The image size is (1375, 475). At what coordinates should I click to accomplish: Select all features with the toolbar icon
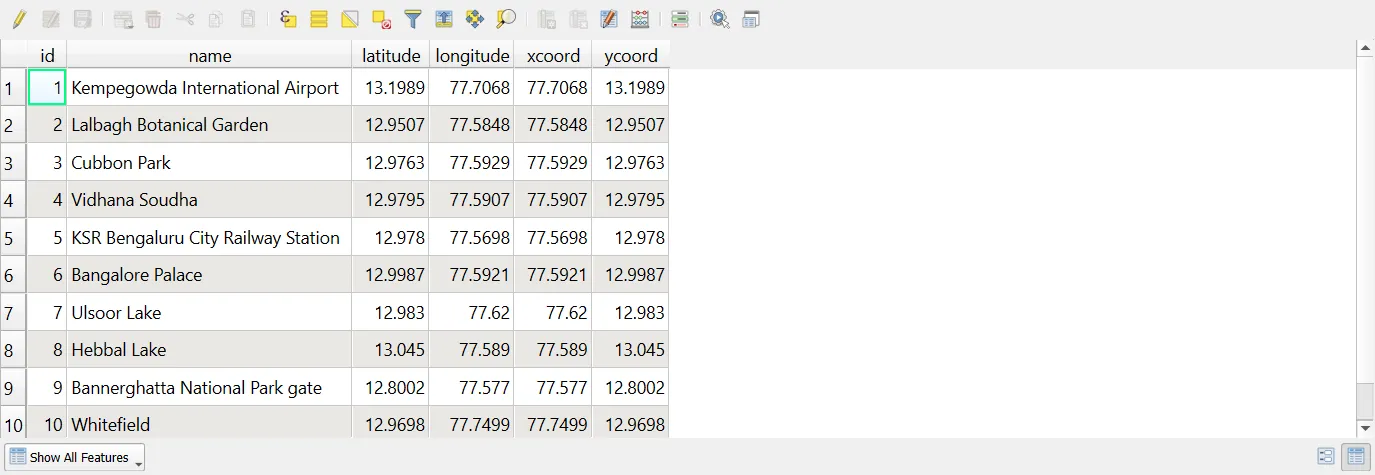point(319,19)
